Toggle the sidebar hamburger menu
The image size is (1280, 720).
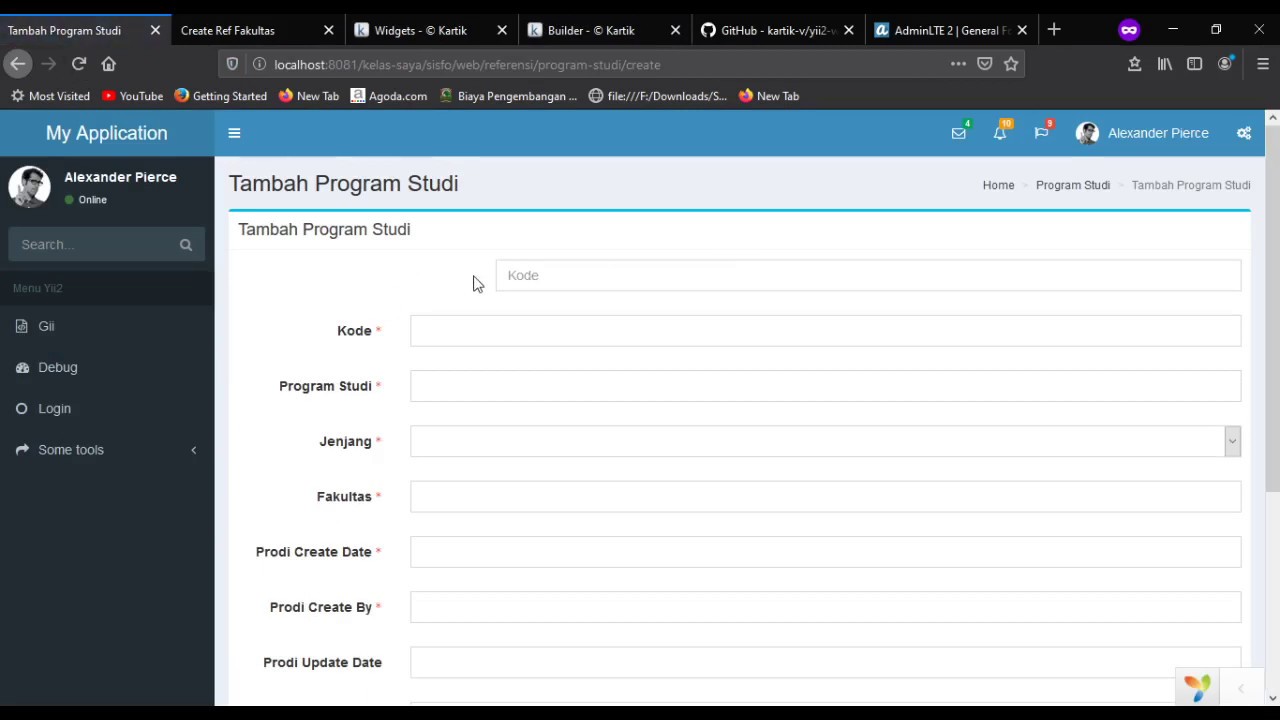tap(234, 133)
